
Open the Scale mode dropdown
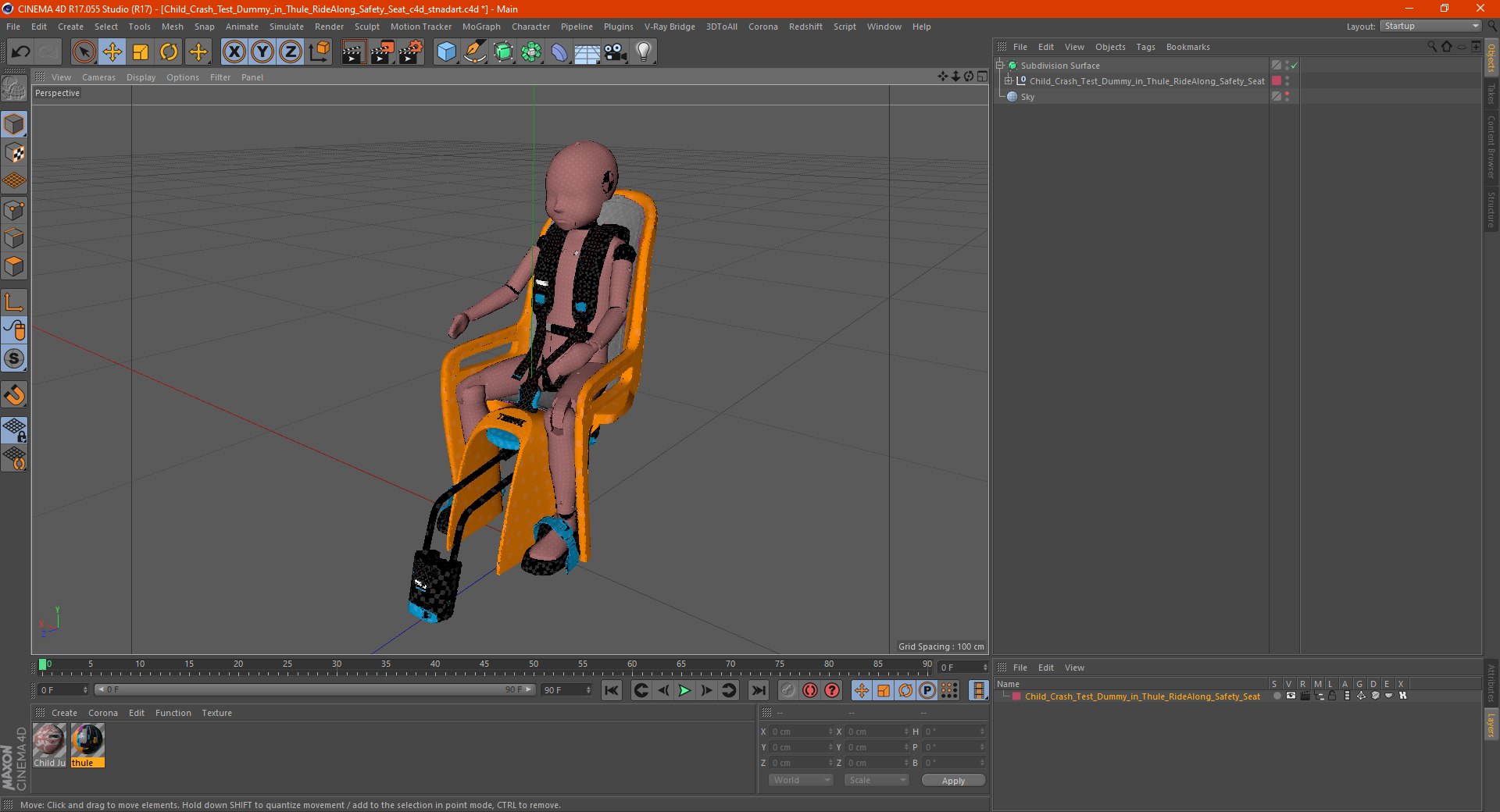[877, 780]
